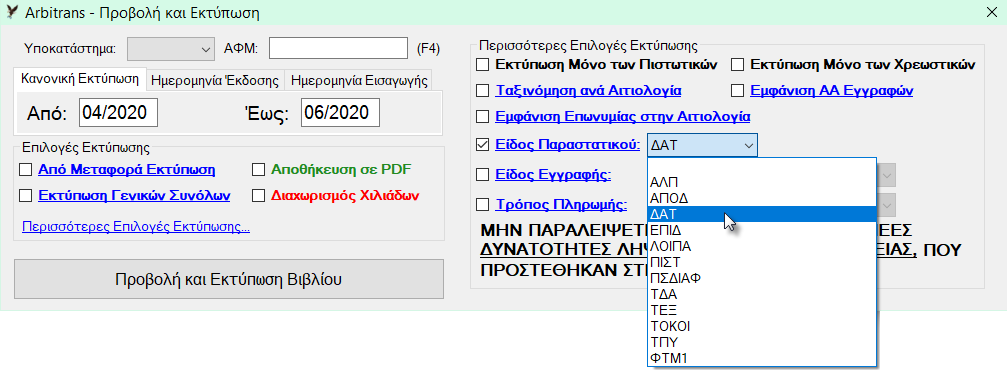Focus the ΑΦΜ input field

point(338,48)
